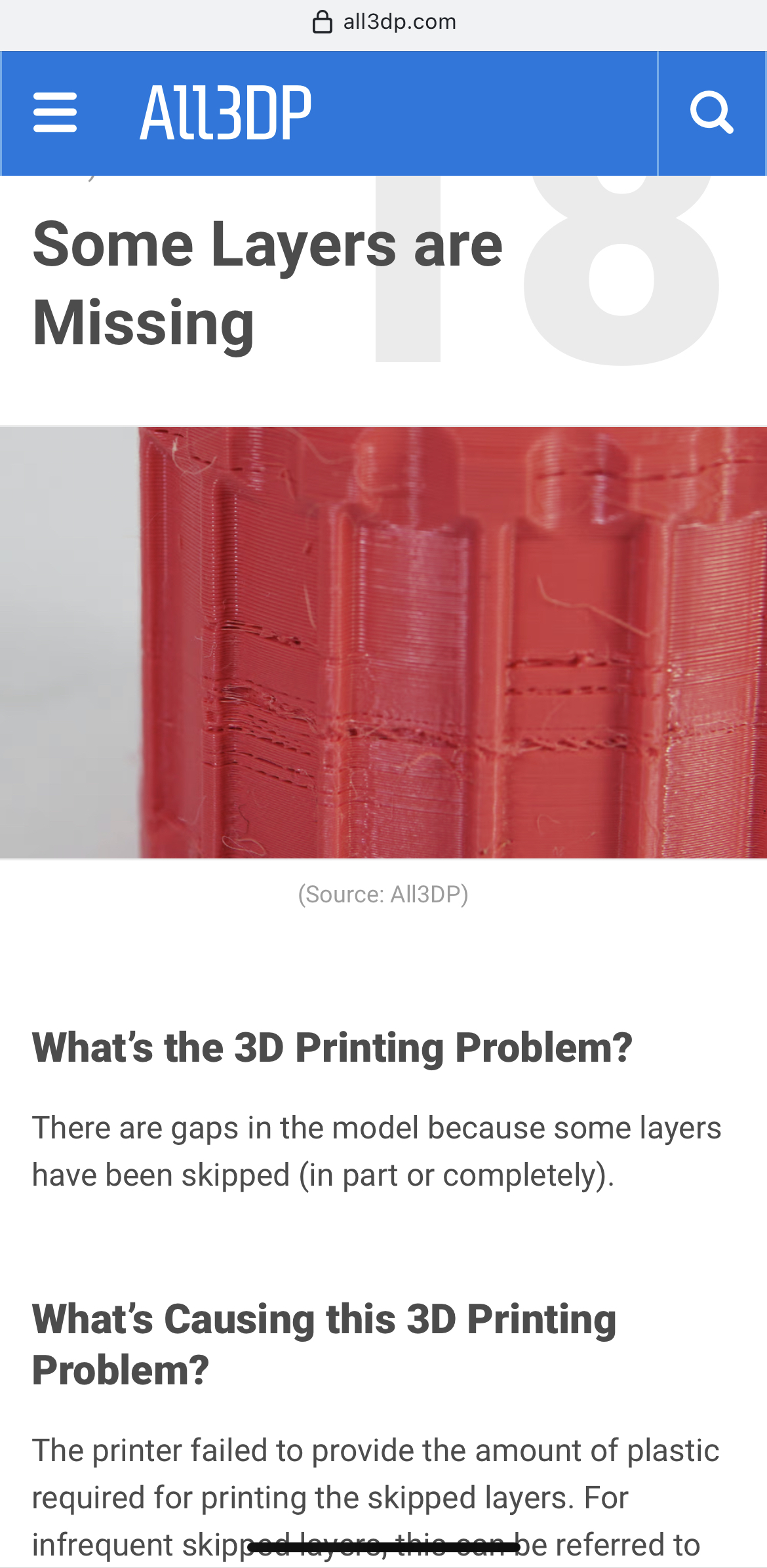Tap the empty blue header area beside the logo
This screenshot has width=767, height=1568.
(x=485, y=113)
